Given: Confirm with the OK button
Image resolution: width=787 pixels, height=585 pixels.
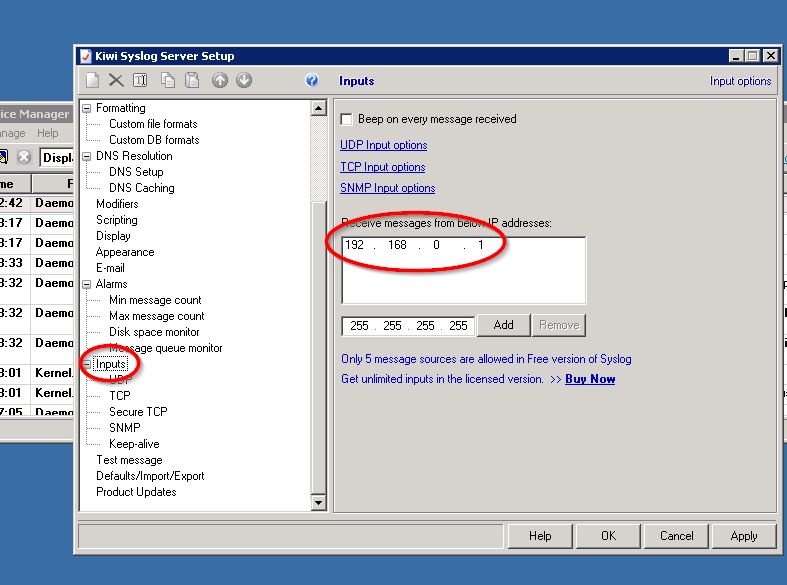Looking at the screenshot, I should [x=608, y=536].
